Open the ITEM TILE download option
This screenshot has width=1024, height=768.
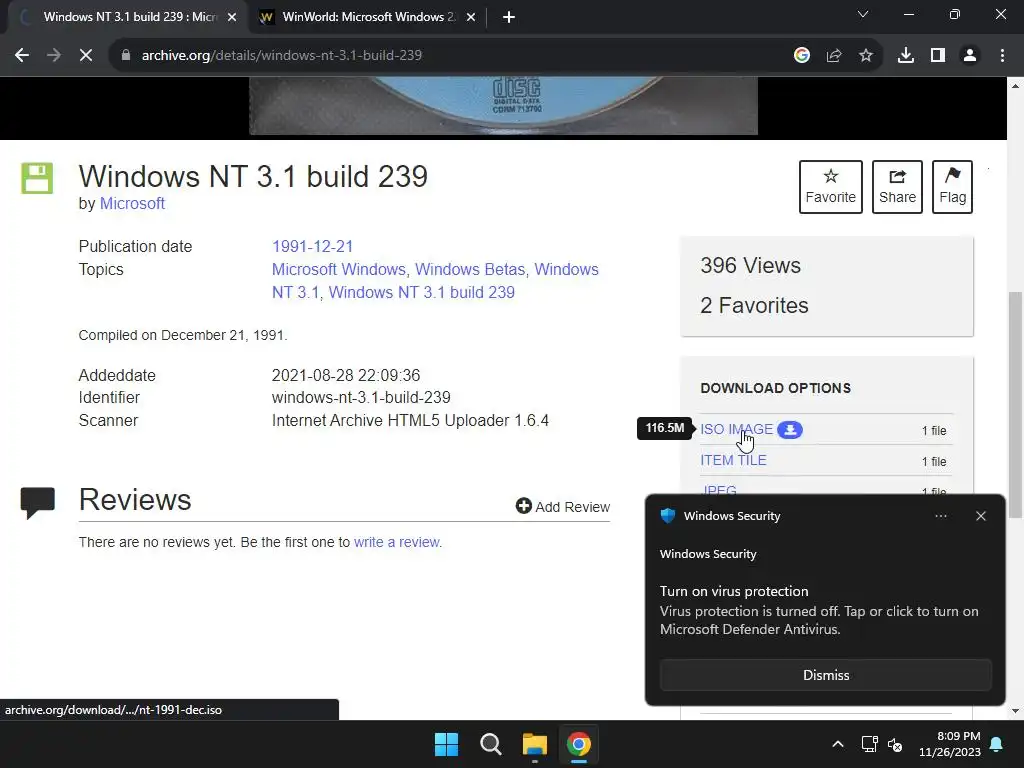tap(733, 460)
